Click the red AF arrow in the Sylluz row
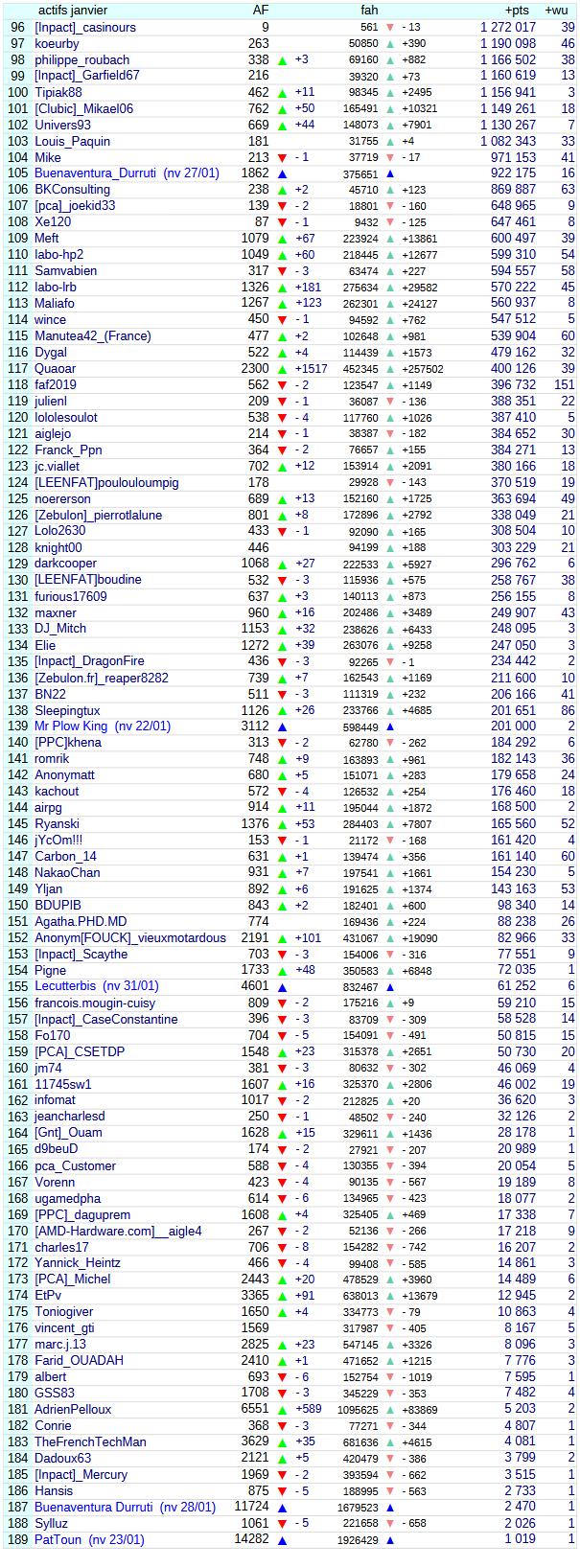 point(282,1524)
